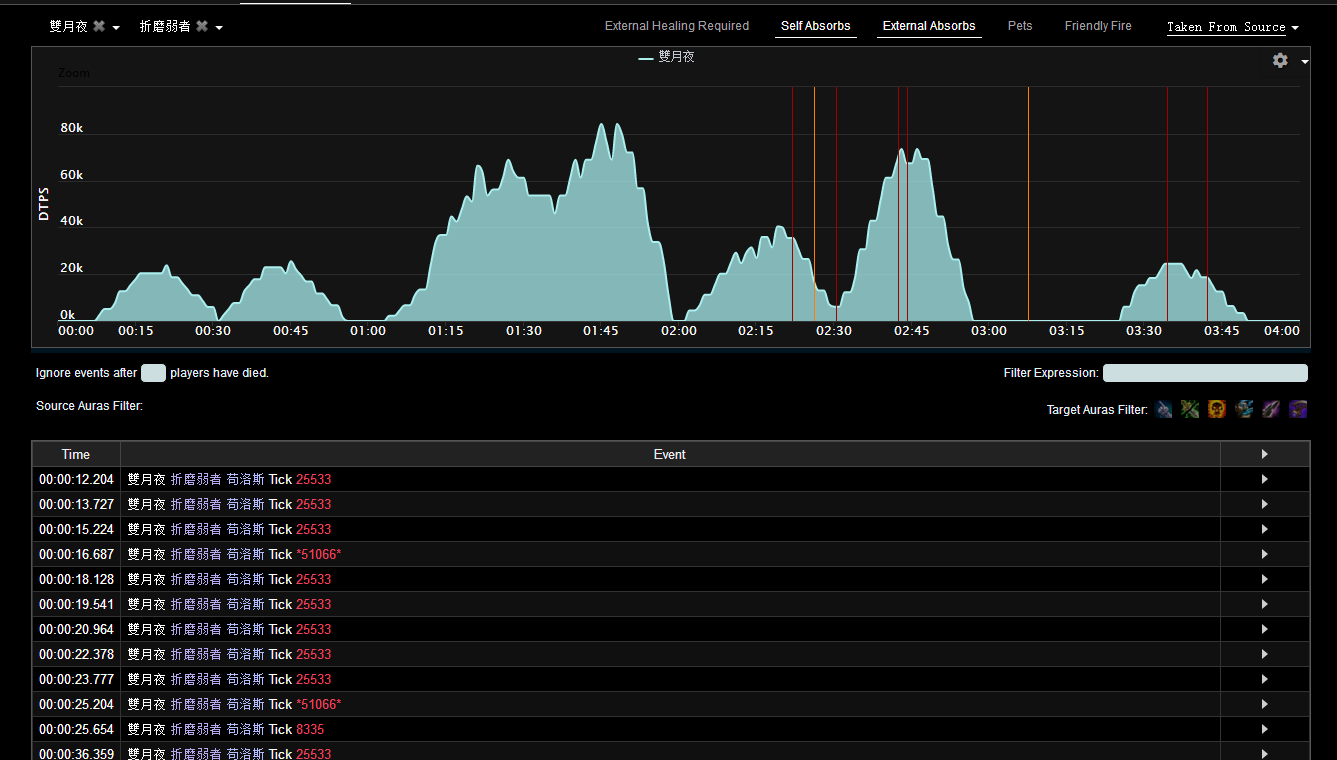This screenshot has width=1337, height=760.
Task: Expand the event at 00:00:25.654
Action: (x=1265, y=729)
